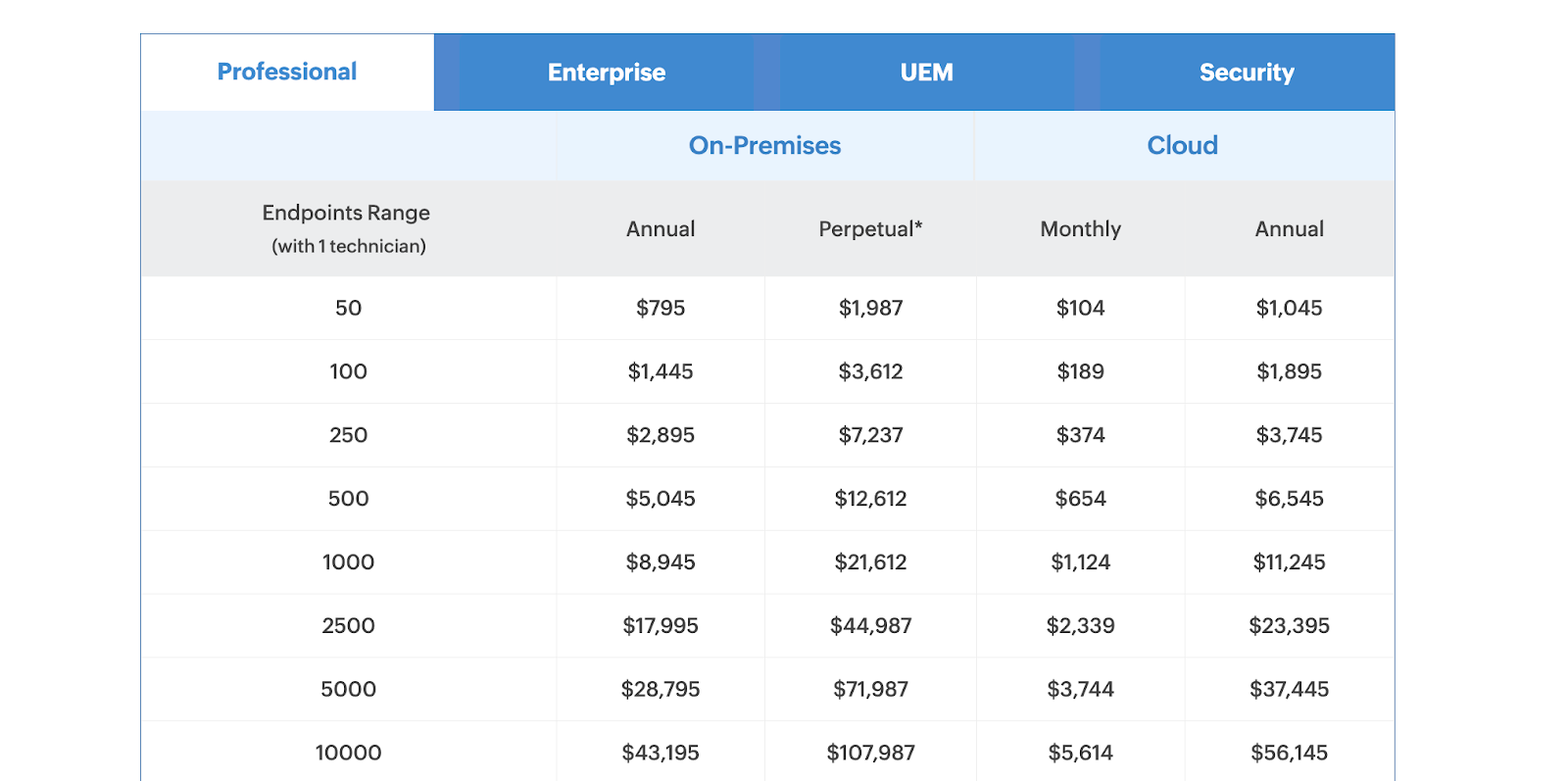
Task: Select the $104 monthly price
Action: coord(1080,308)
